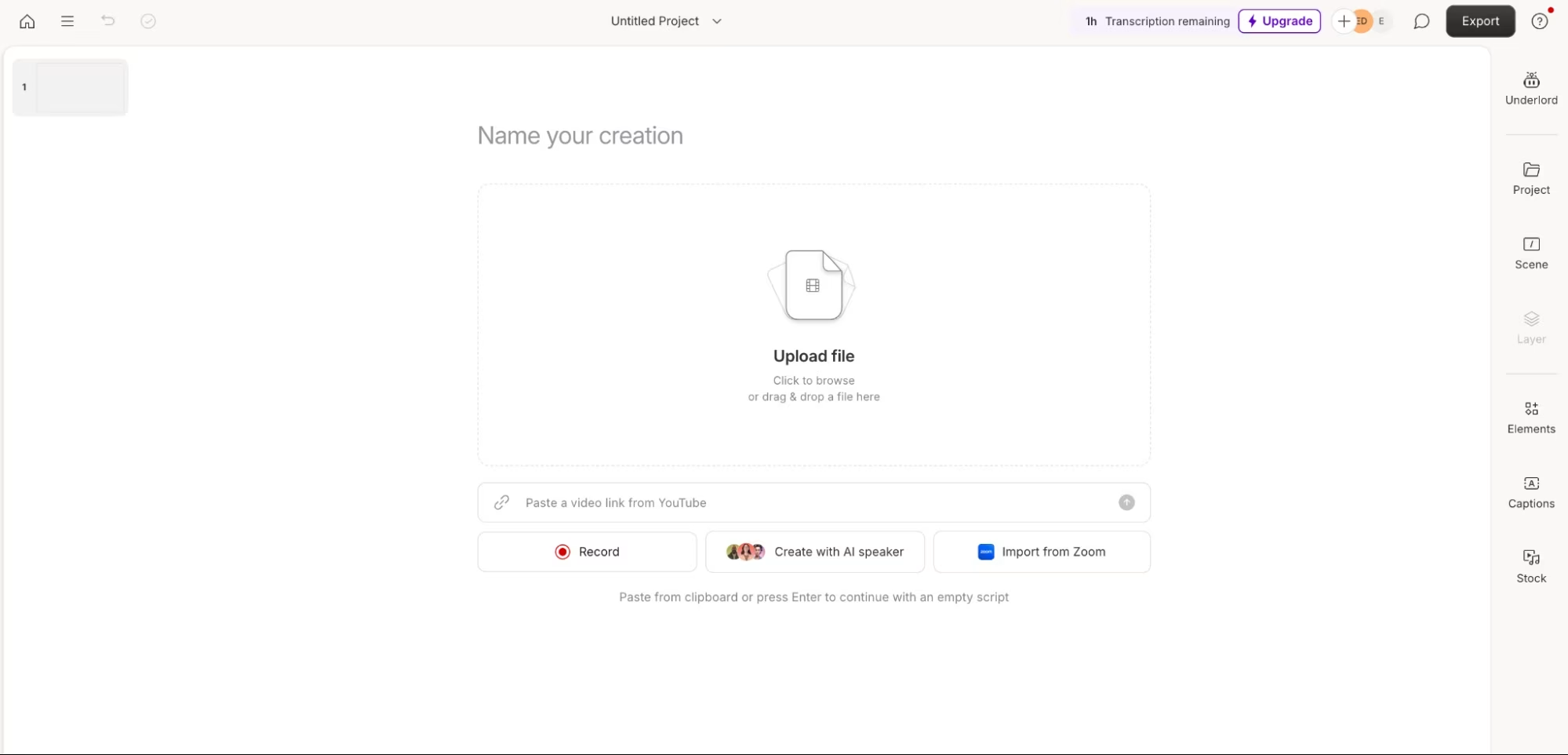Image resolution: width=1568 pixels, height=755 pixels.
Task: Open the Captions panel
Action: pyautogui.click(x=1530, y=491)
